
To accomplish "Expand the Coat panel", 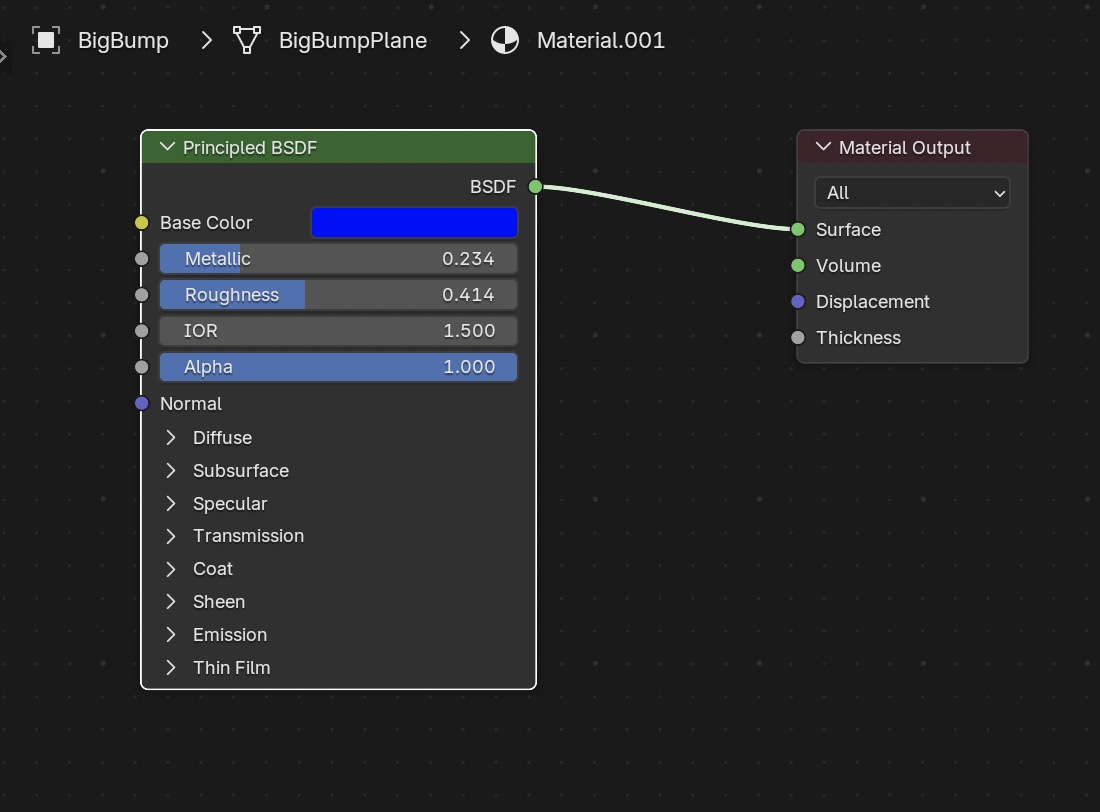I will 170,569.
